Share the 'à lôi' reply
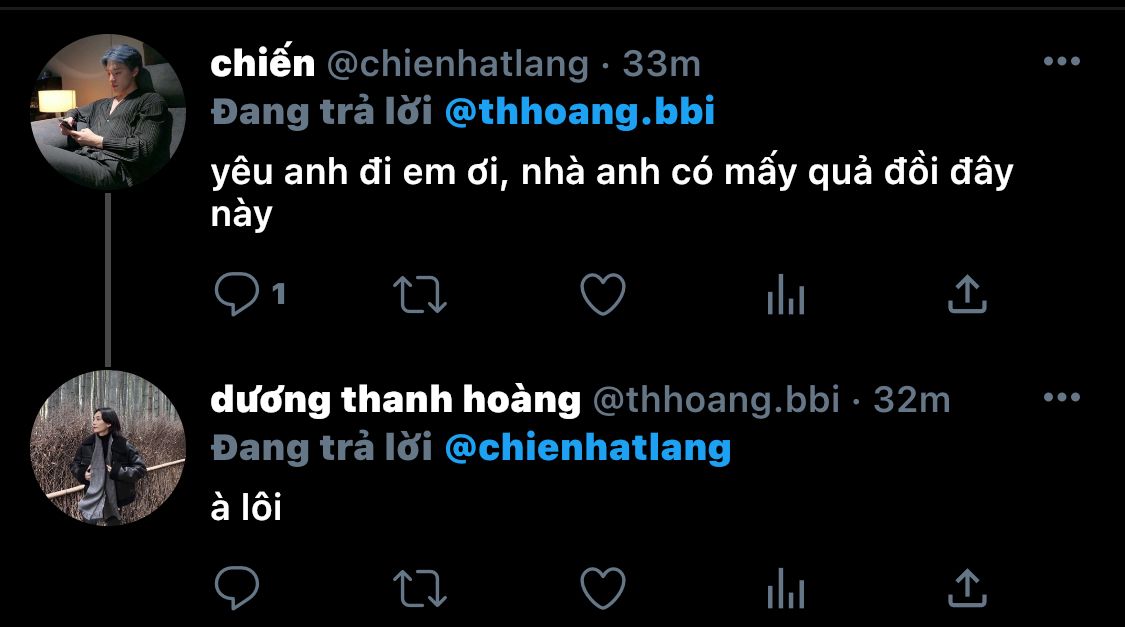 pyautogui.click(x=967, y=588)
